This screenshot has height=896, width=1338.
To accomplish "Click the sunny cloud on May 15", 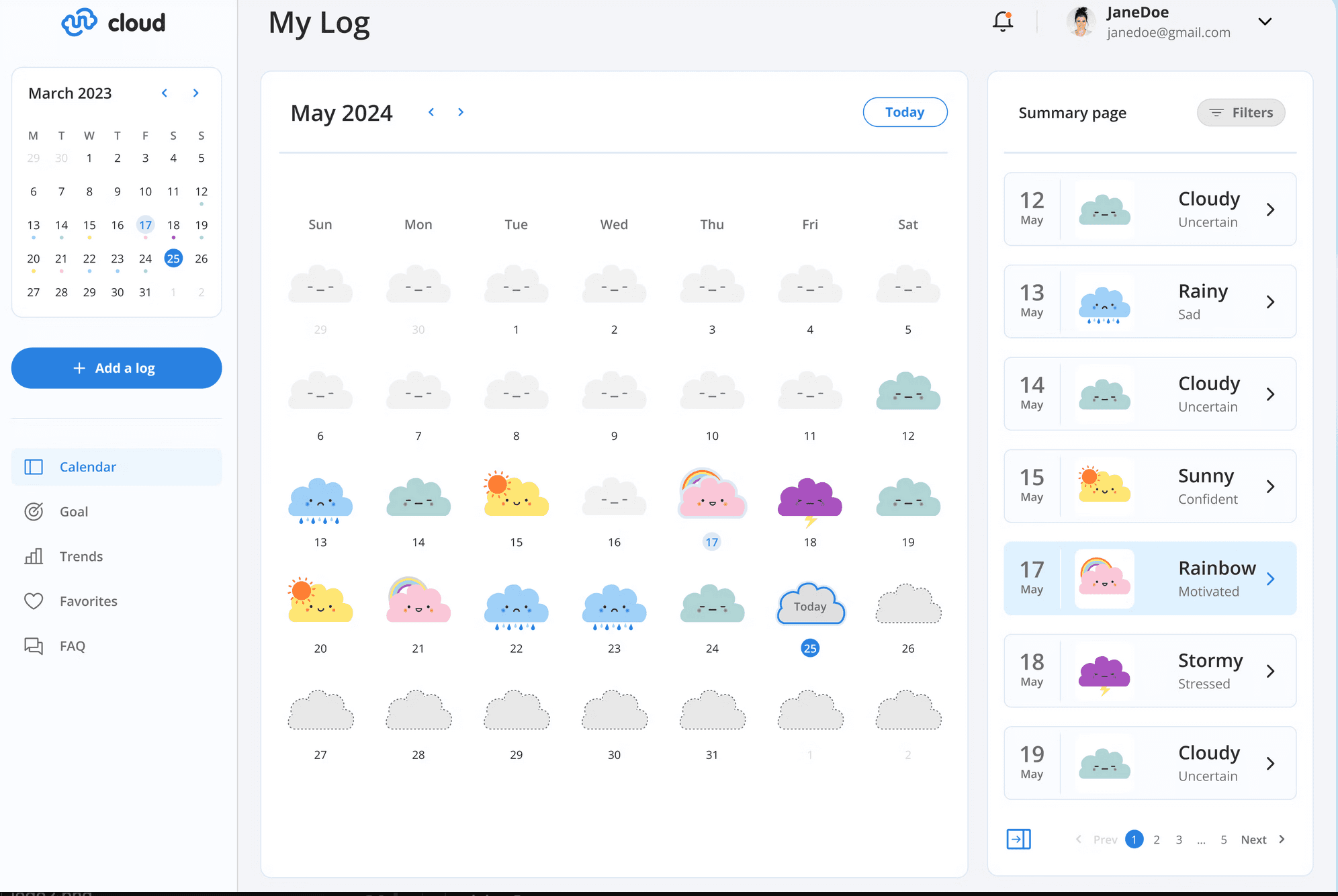I will click(x=516, y=494).
